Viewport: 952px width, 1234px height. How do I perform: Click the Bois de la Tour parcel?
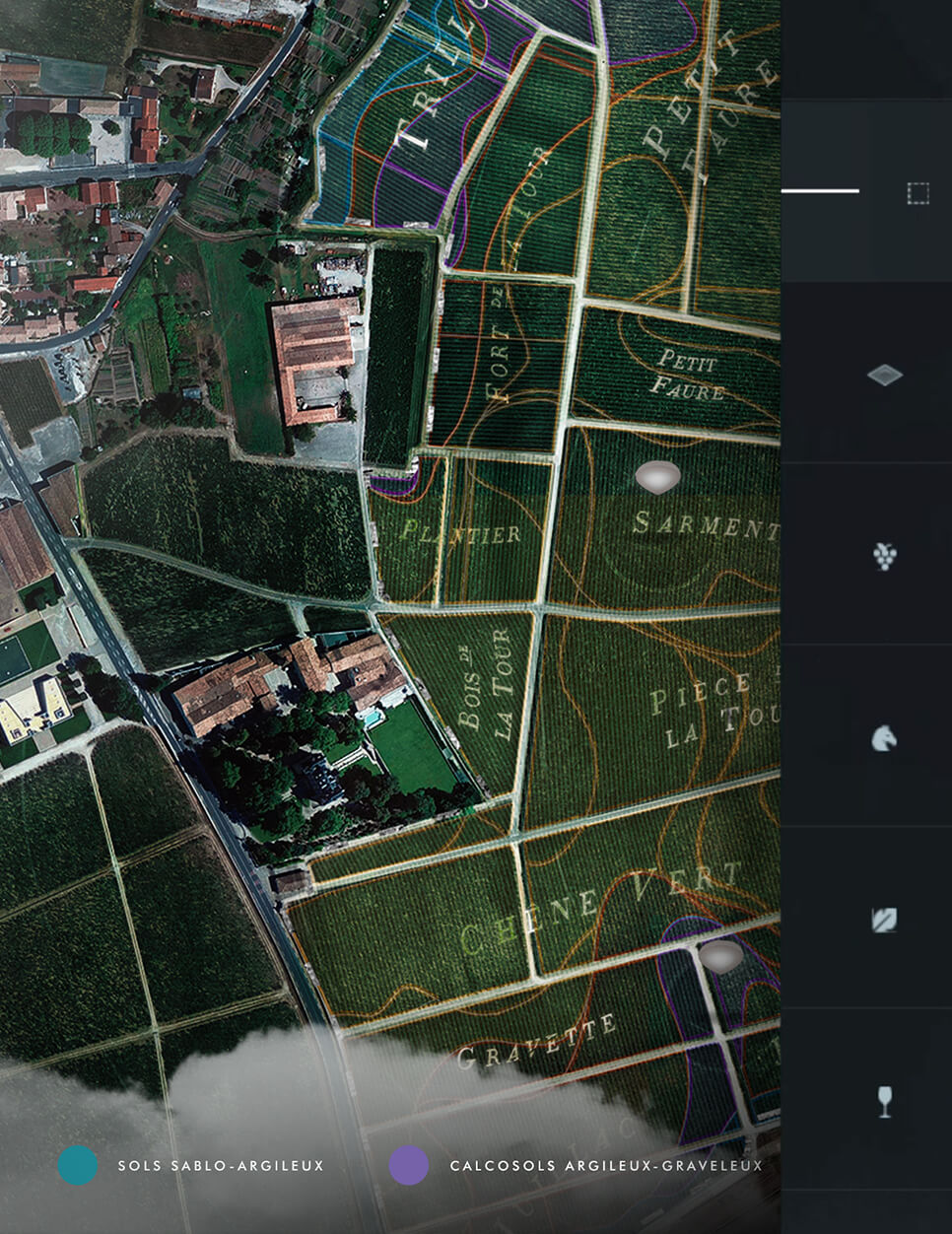pyautogui.click(x=487, y=684)
